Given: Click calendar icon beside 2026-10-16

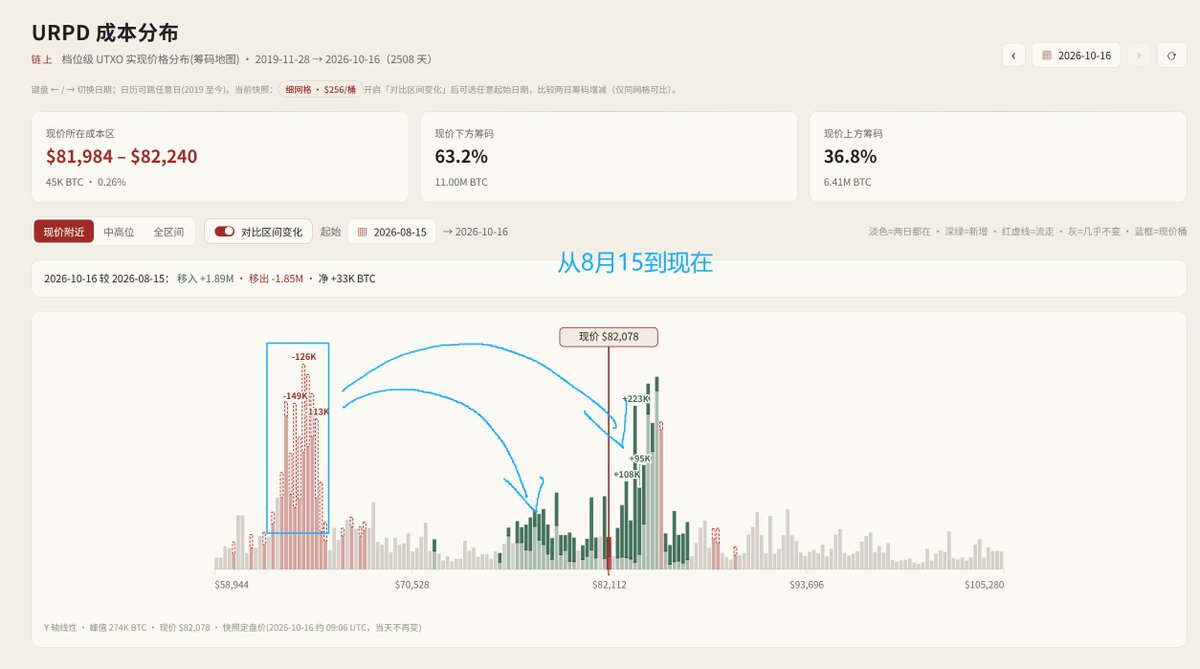Looking at the screenshot, I should [x=1047, y=56].
